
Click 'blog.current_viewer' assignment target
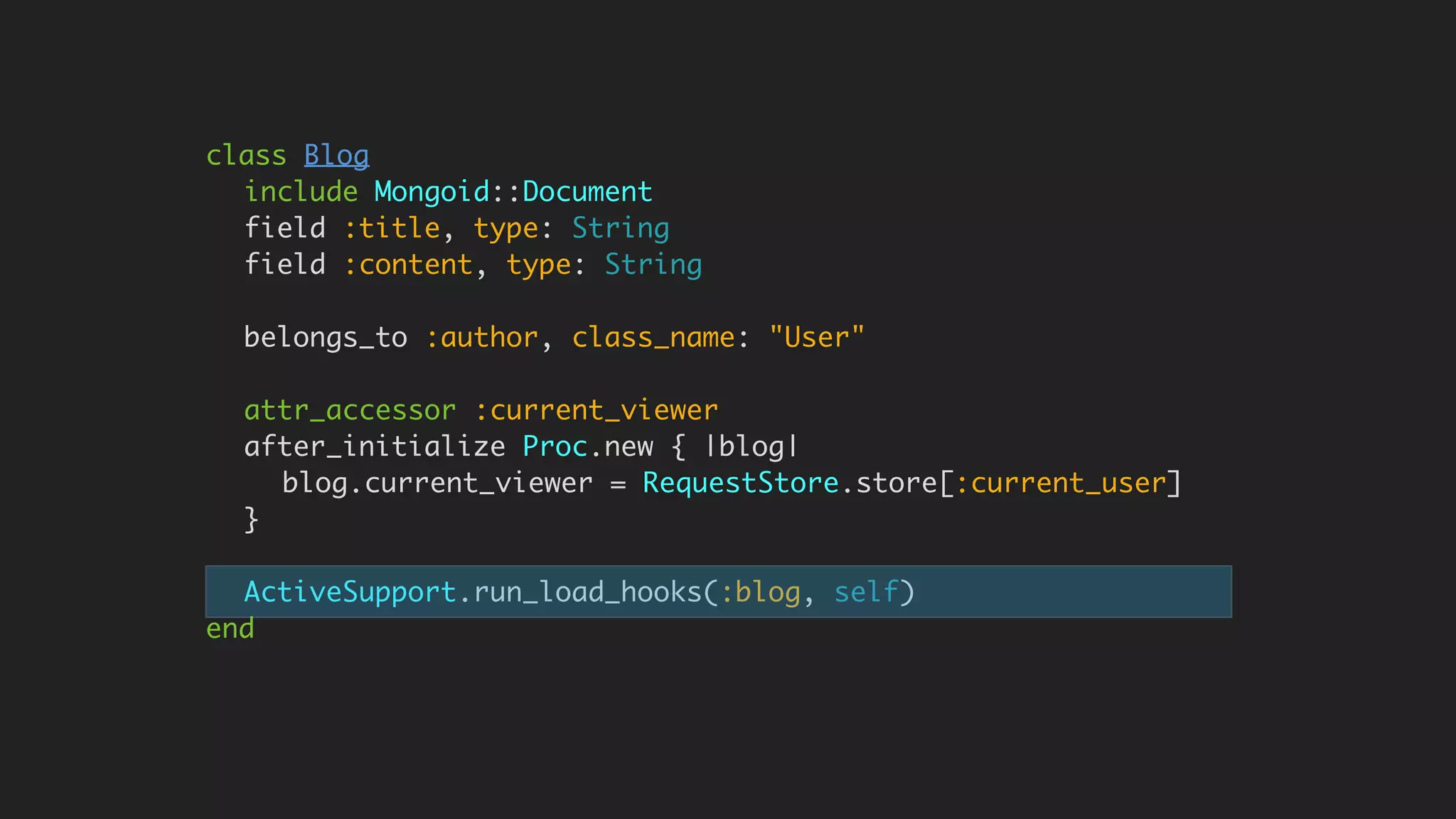tap(437, 483)
